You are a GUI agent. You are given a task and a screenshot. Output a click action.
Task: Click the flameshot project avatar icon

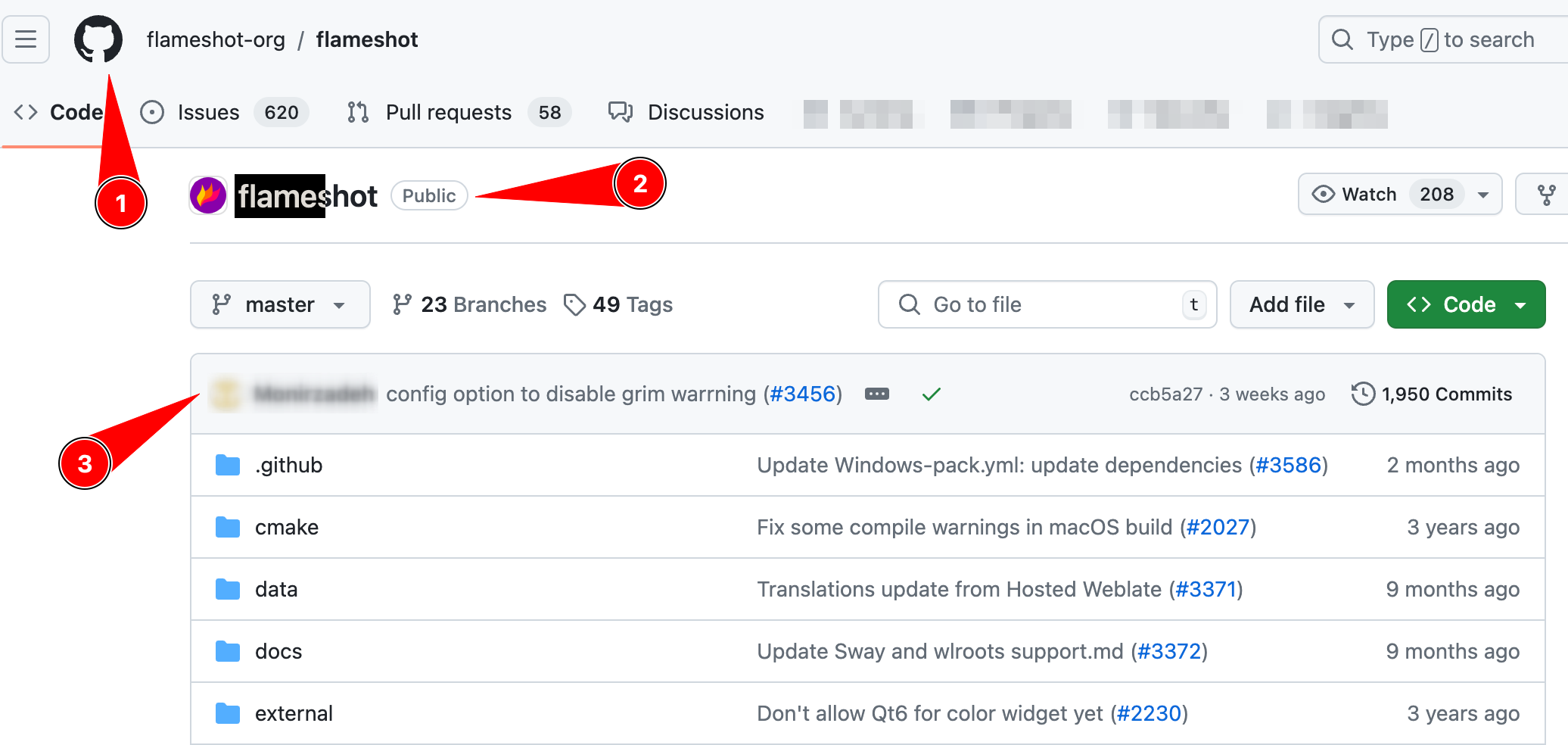pos(208,195)
